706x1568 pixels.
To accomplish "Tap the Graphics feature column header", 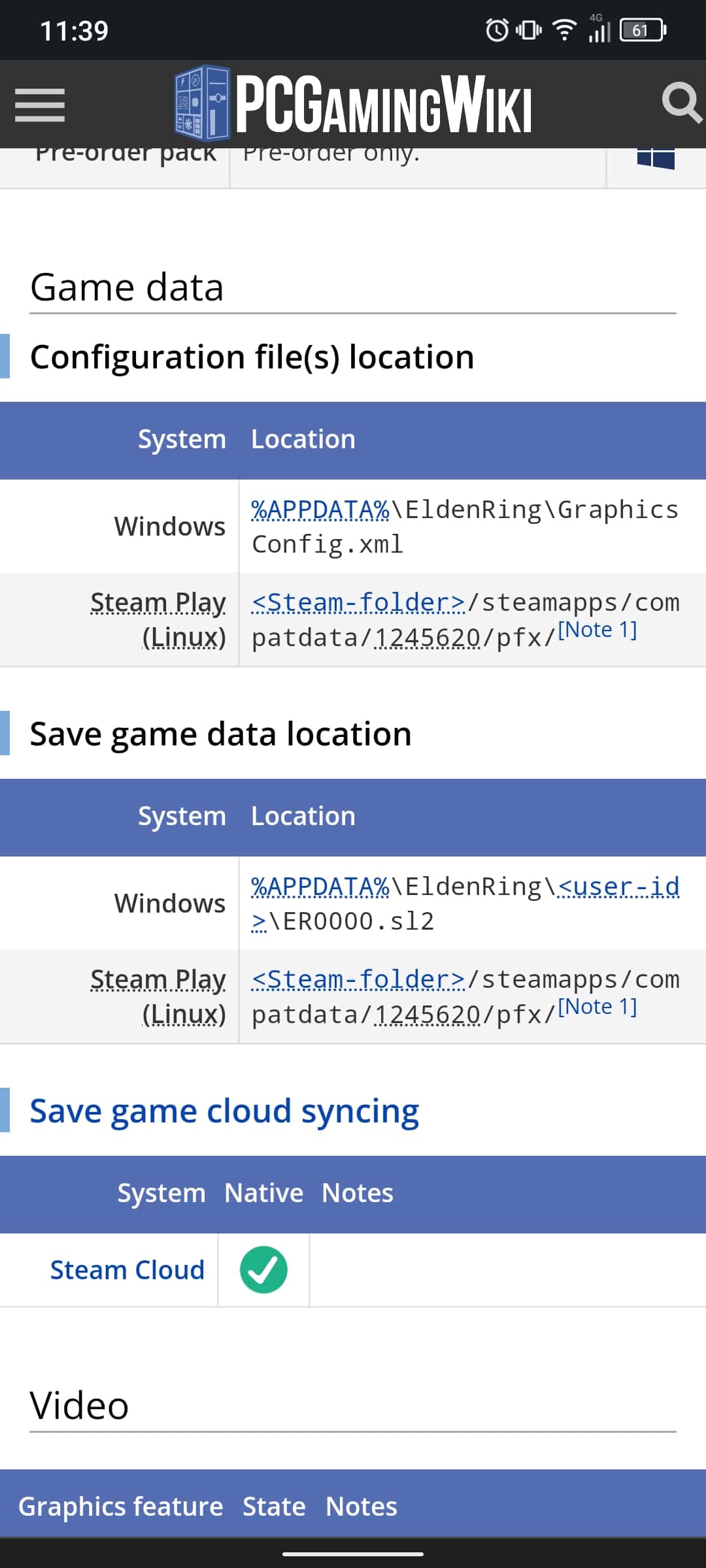I will click(x=120, y=1506).
